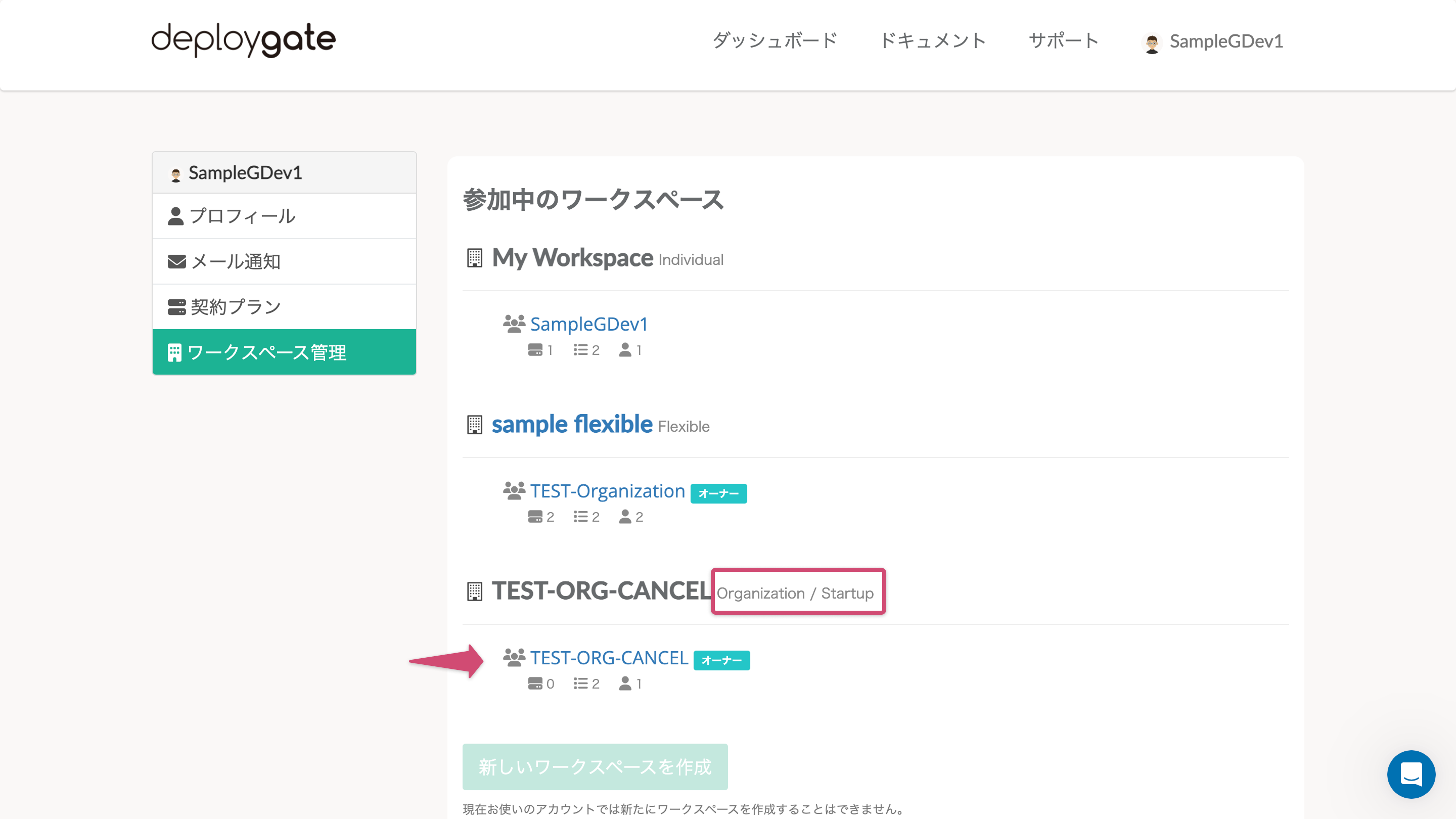The width and height of the screenshot is (1456, 819).
Task: Open the Intercom chat bubble
Action: [x=1411, y=775]
